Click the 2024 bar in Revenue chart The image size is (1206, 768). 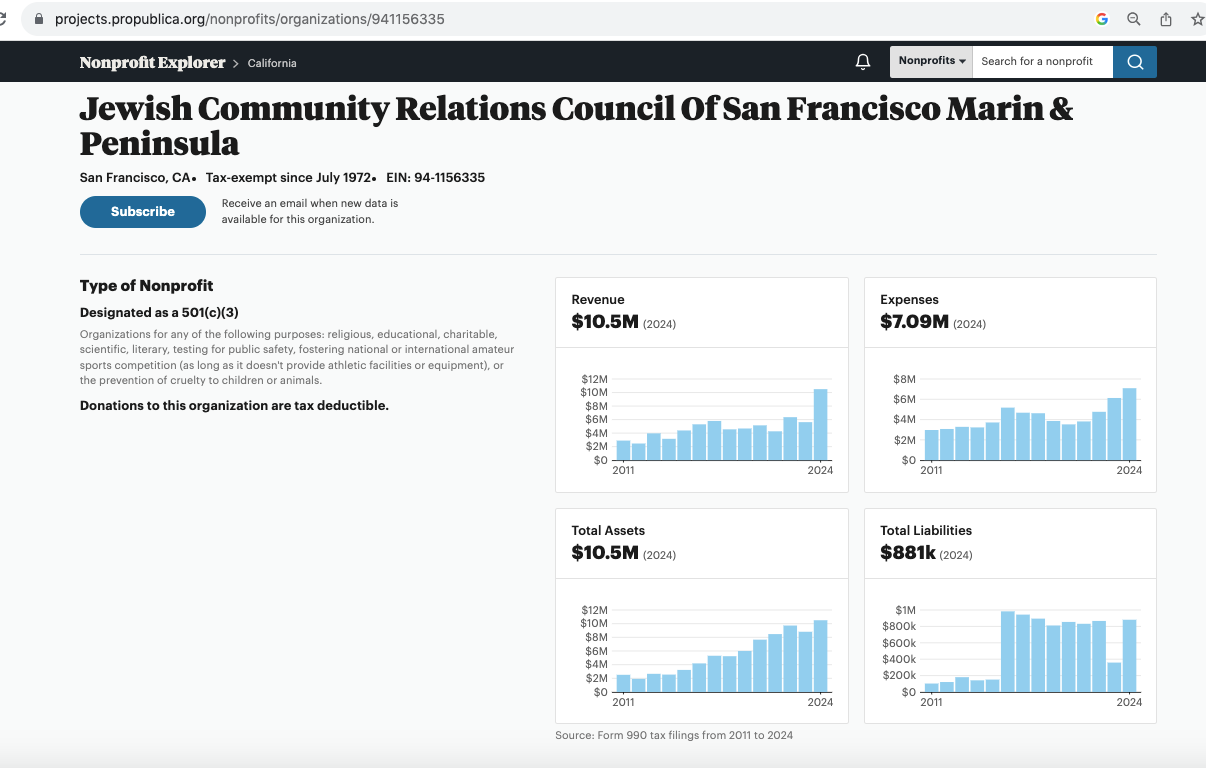(820, 425)
